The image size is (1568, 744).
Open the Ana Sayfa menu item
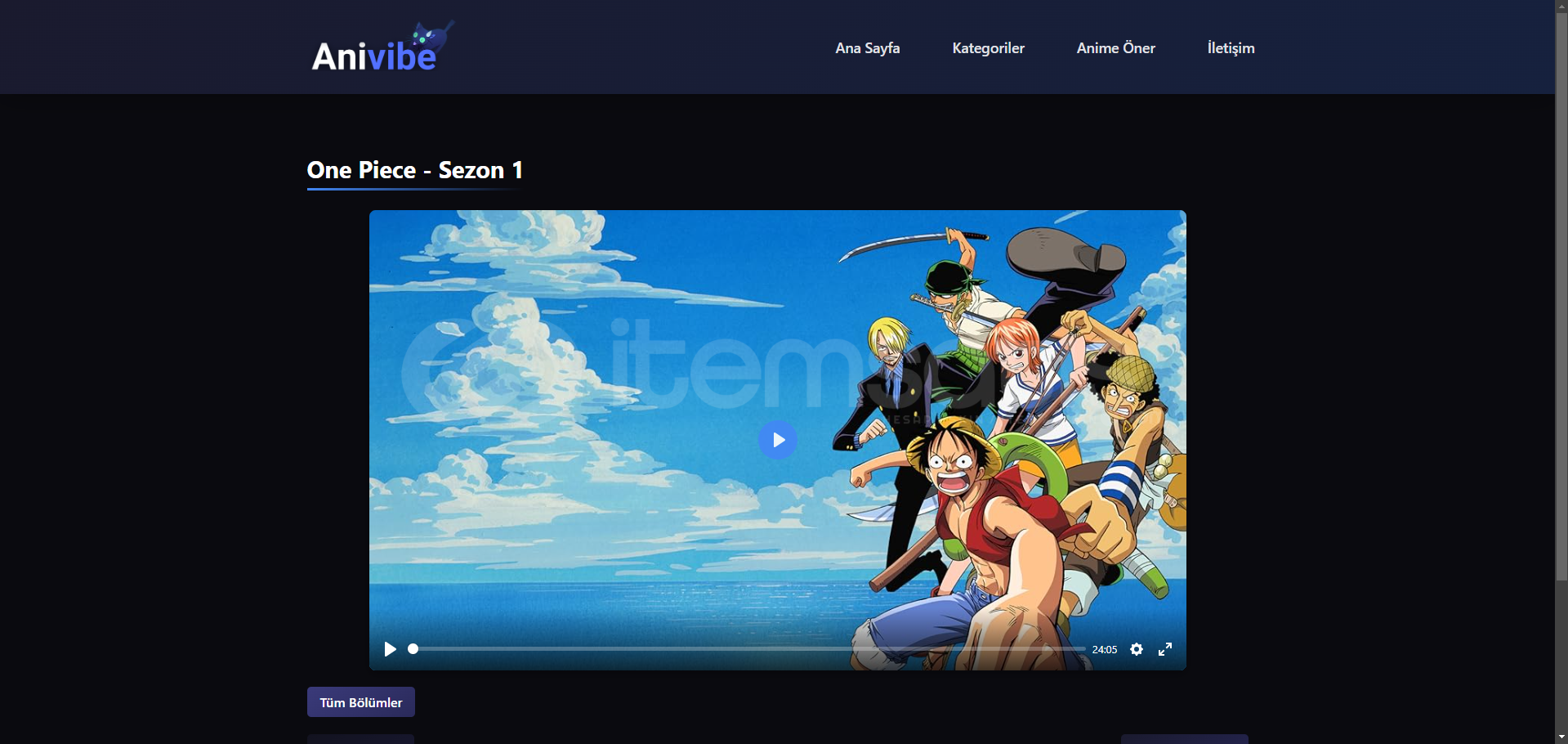867,48
